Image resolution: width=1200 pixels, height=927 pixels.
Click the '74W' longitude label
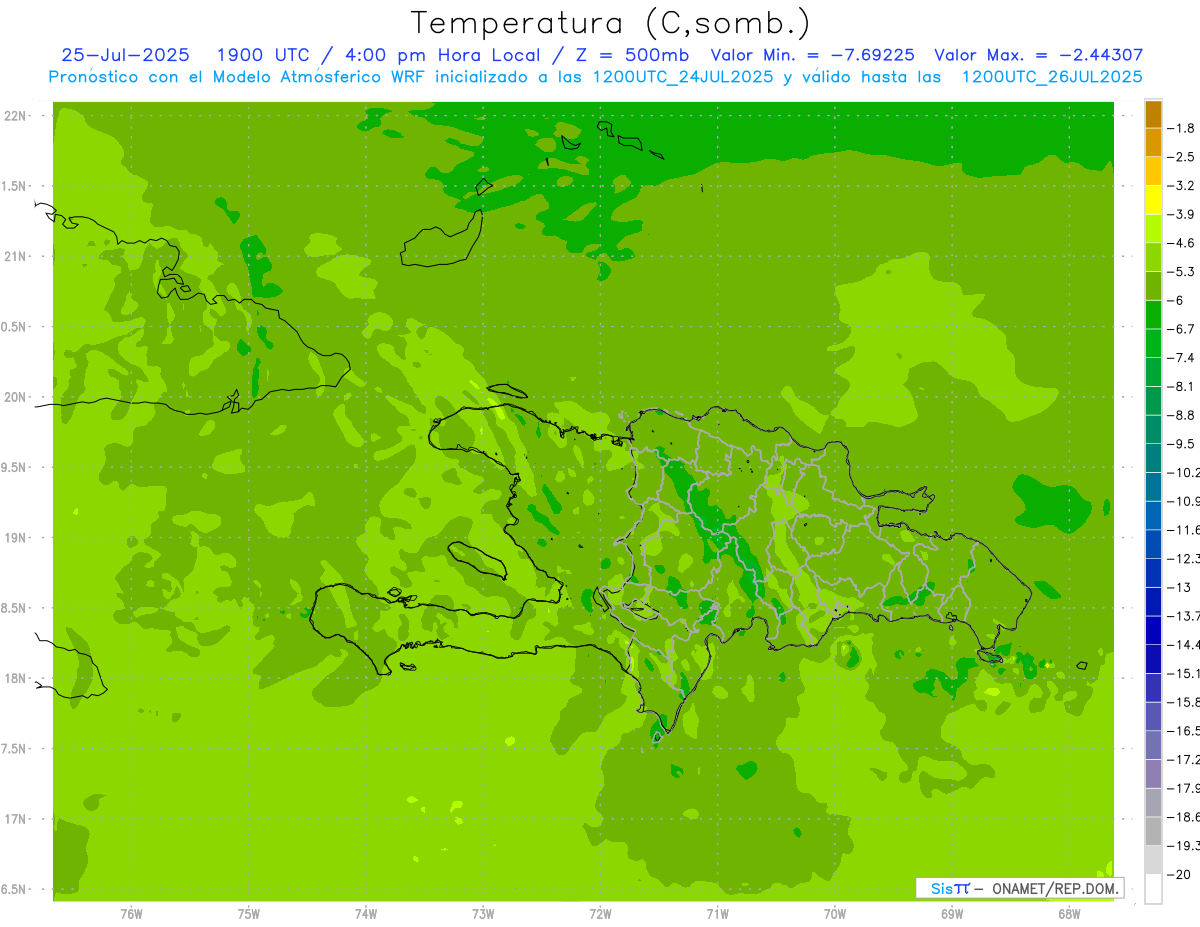(x=366, y=914)
